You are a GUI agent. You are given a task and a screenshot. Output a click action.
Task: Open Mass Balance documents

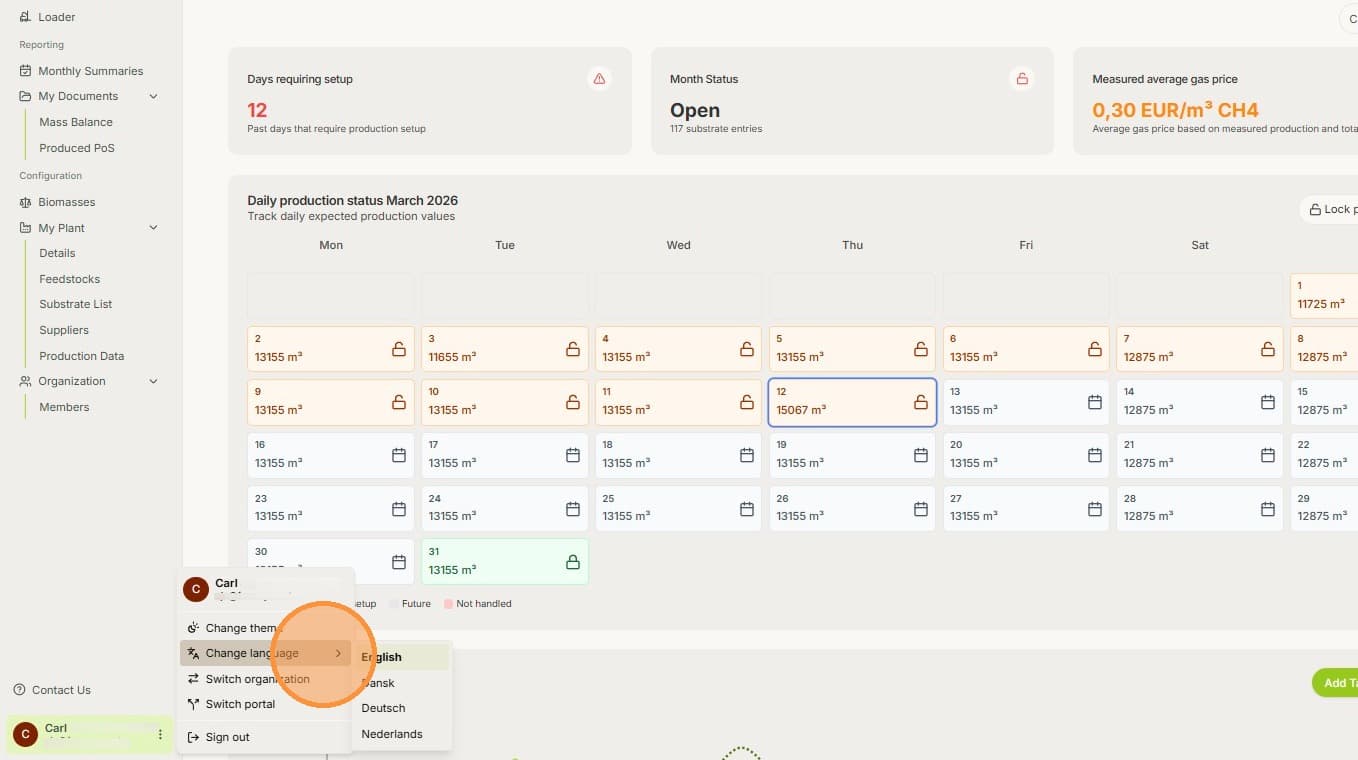point(76,122)
